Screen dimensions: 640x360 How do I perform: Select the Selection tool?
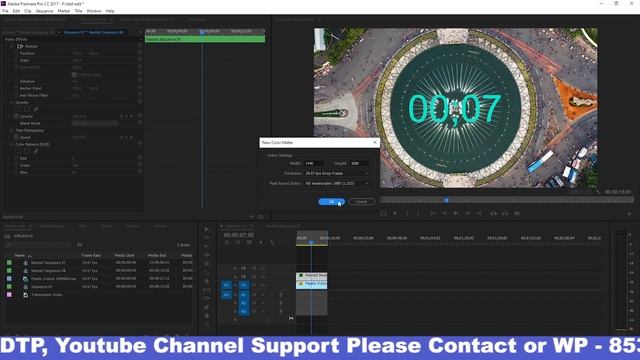click(207, 229)
